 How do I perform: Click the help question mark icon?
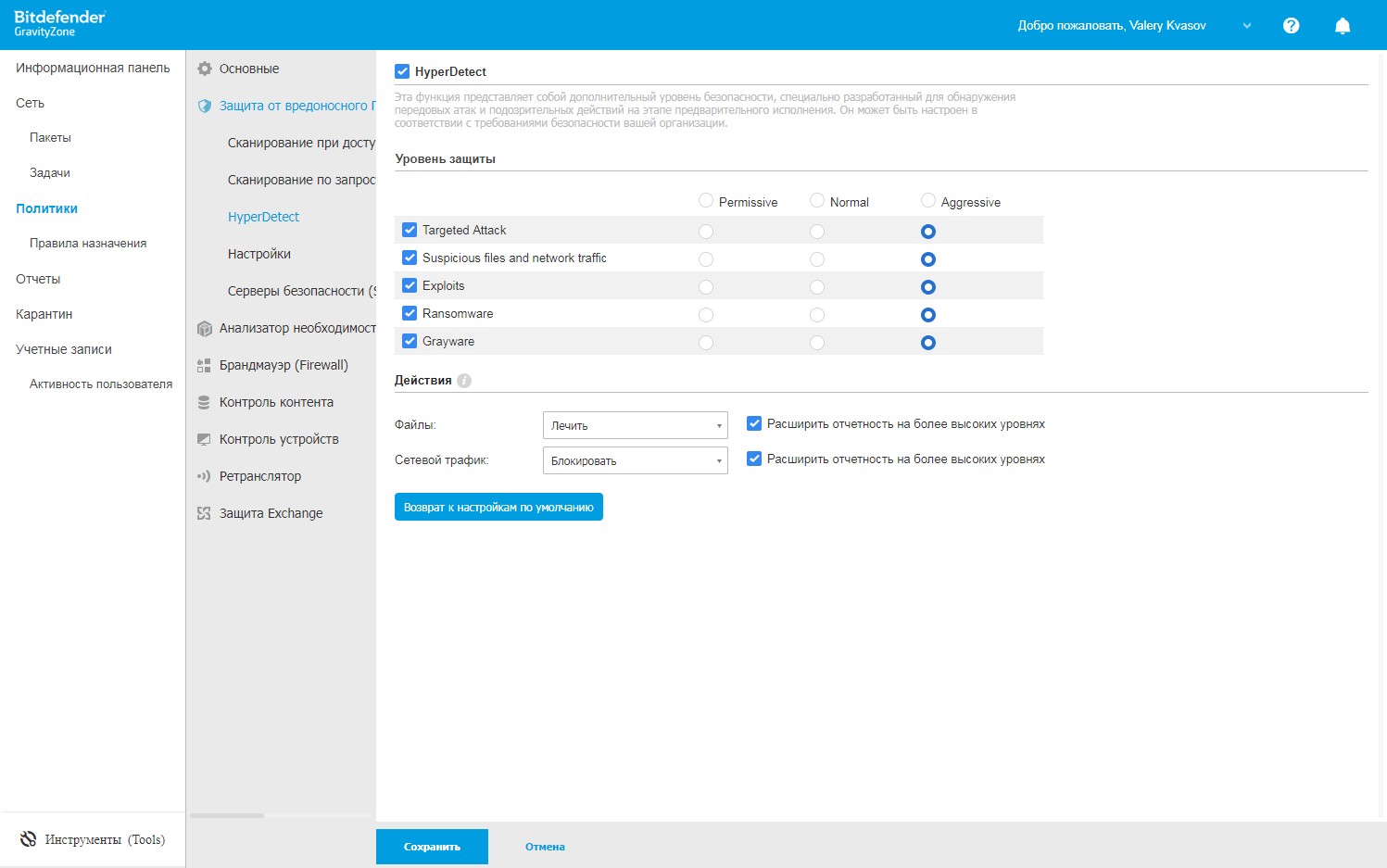coord(1291,26)
